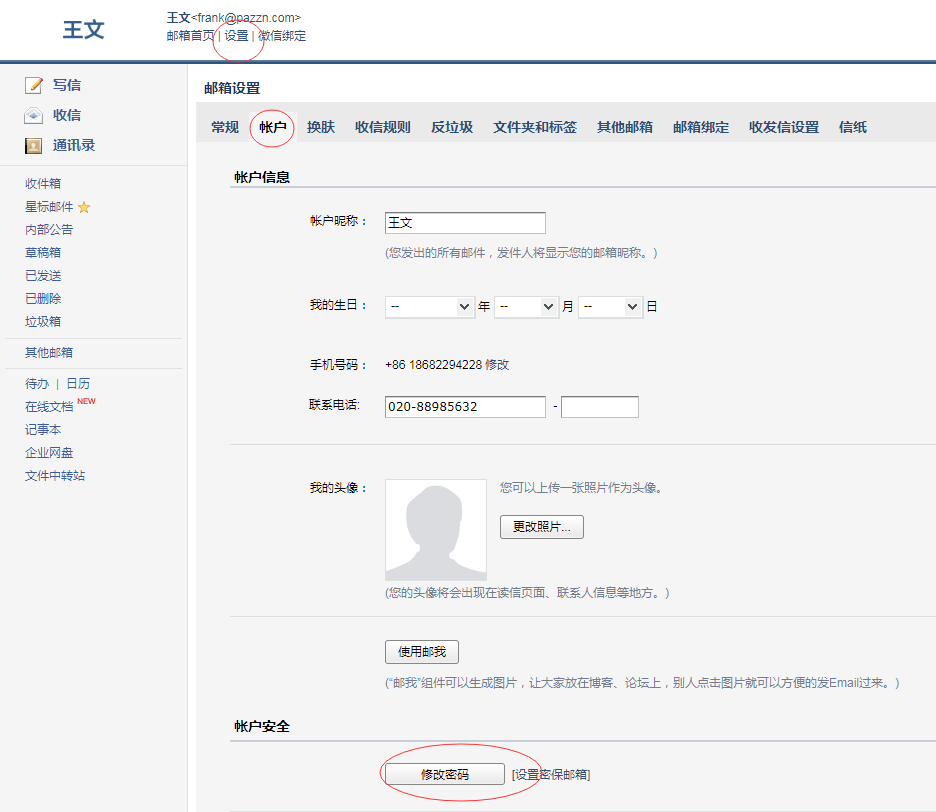Open the 文件夹和标签 tab

point(535,127)
